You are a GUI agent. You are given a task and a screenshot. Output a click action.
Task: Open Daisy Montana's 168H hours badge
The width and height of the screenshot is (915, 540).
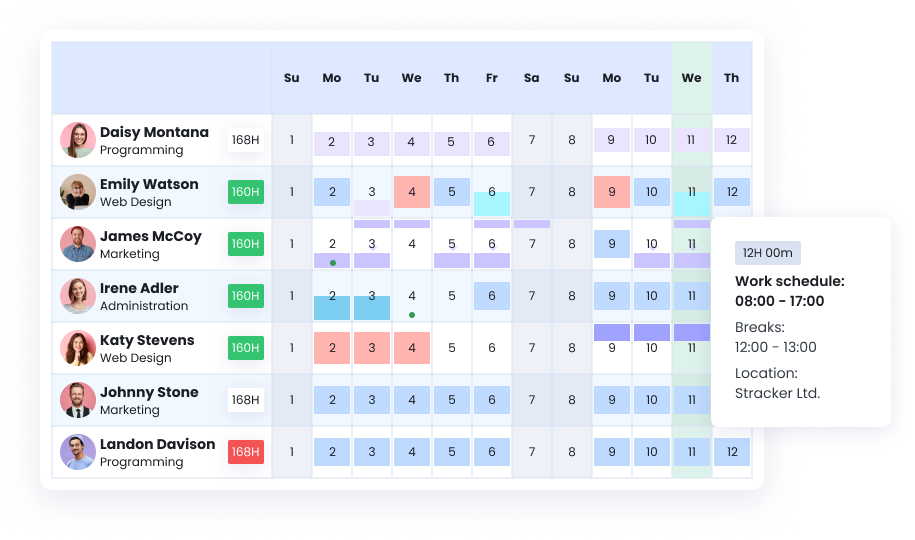tap(245, 140)
